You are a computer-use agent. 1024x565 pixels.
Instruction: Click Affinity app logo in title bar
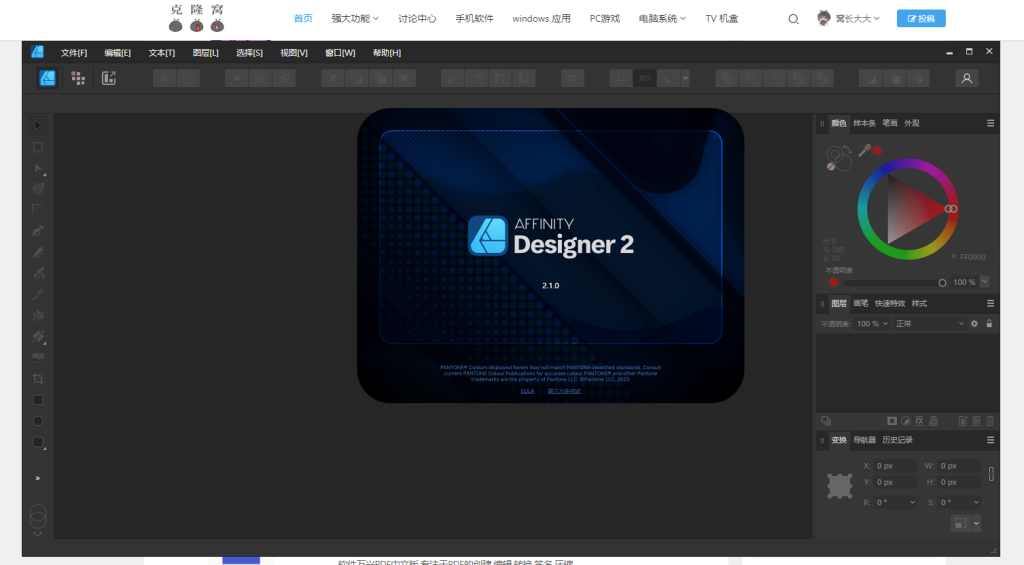click(x=37, y=52)
